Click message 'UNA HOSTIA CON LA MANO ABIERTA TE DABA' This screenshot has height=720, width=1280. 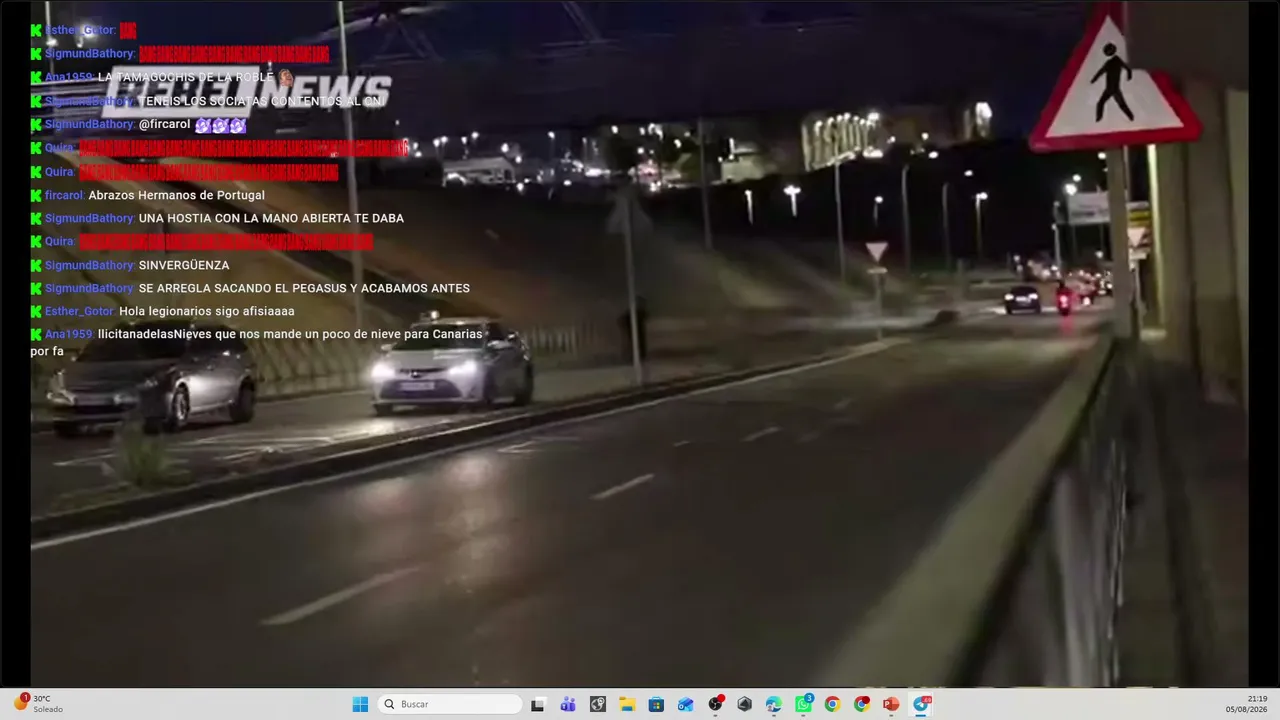[271, 218]
